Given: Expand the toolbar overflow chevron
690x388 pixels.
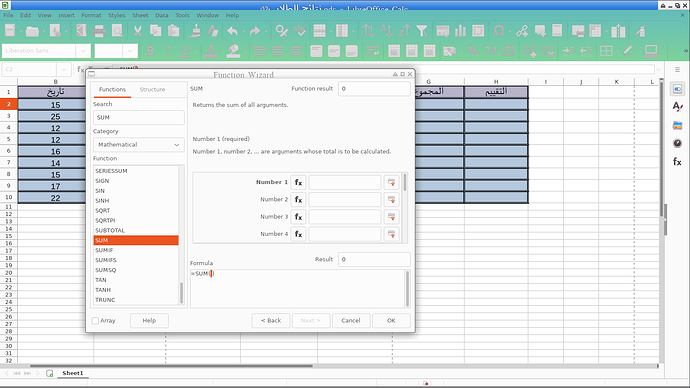Looking at the screenshot, I should [686, 51].
